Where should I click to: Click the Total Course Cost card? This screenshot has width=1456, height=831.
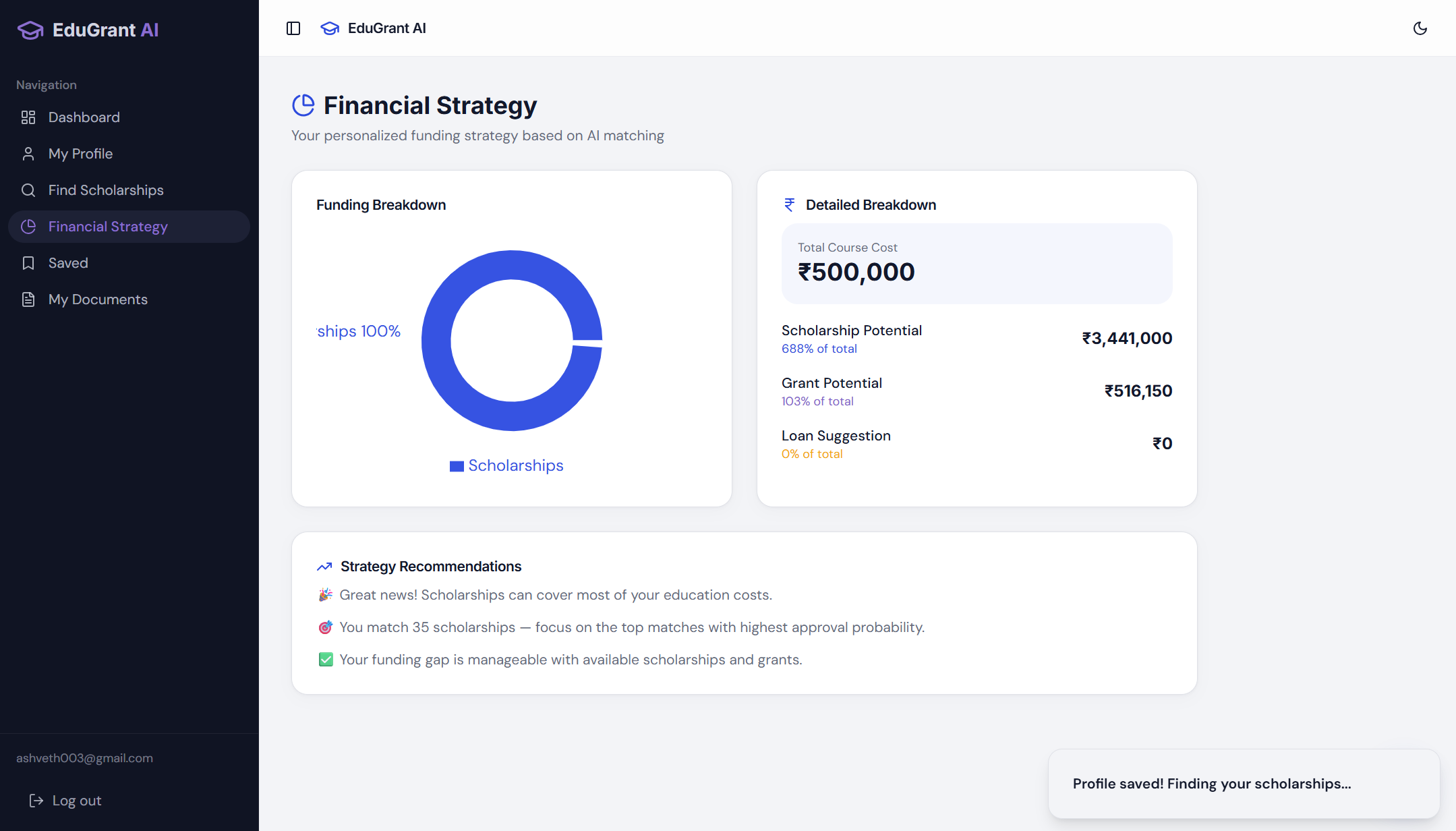[x=977, y=264]
